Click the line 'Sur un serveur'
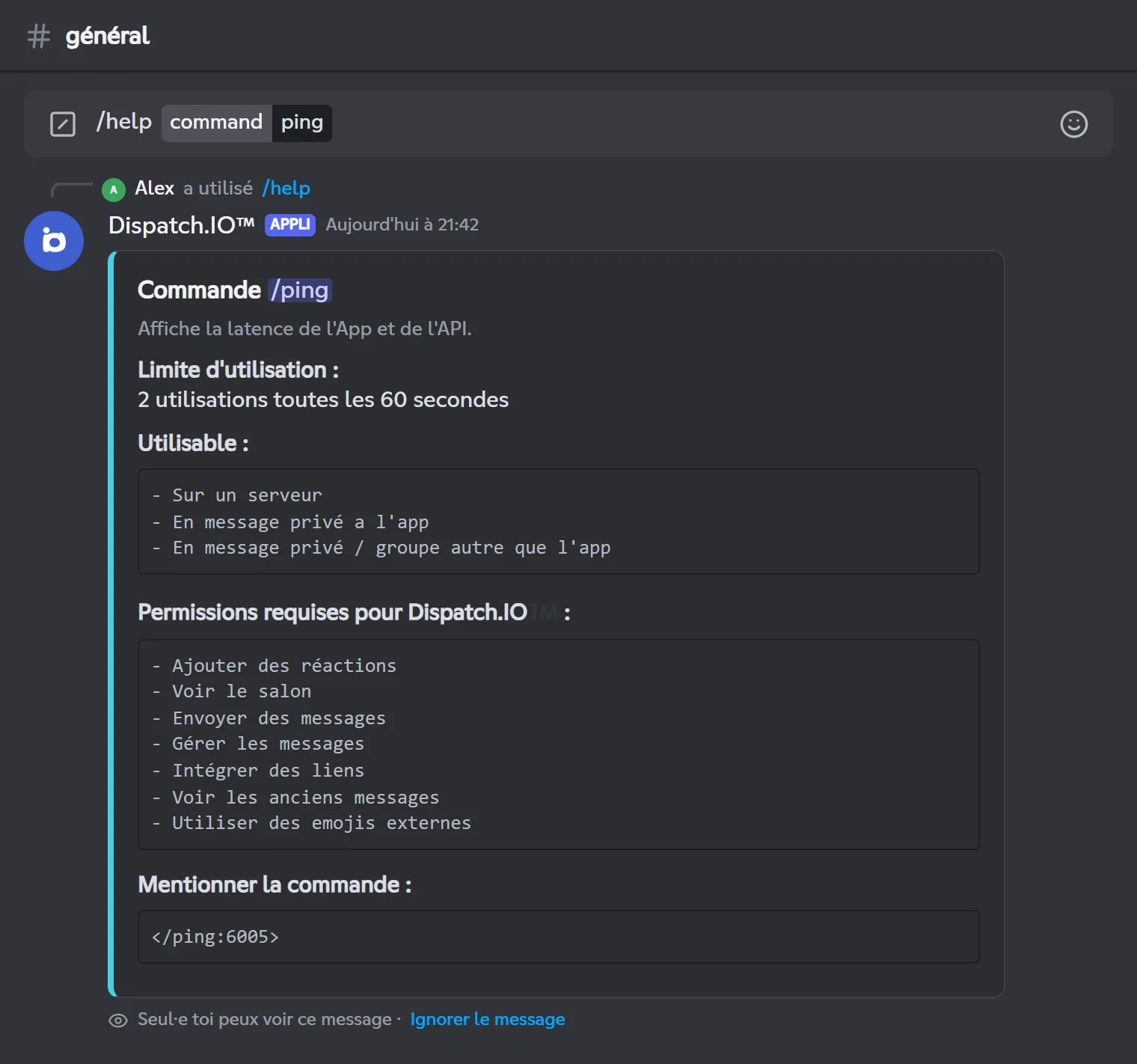 click(247, 495)
